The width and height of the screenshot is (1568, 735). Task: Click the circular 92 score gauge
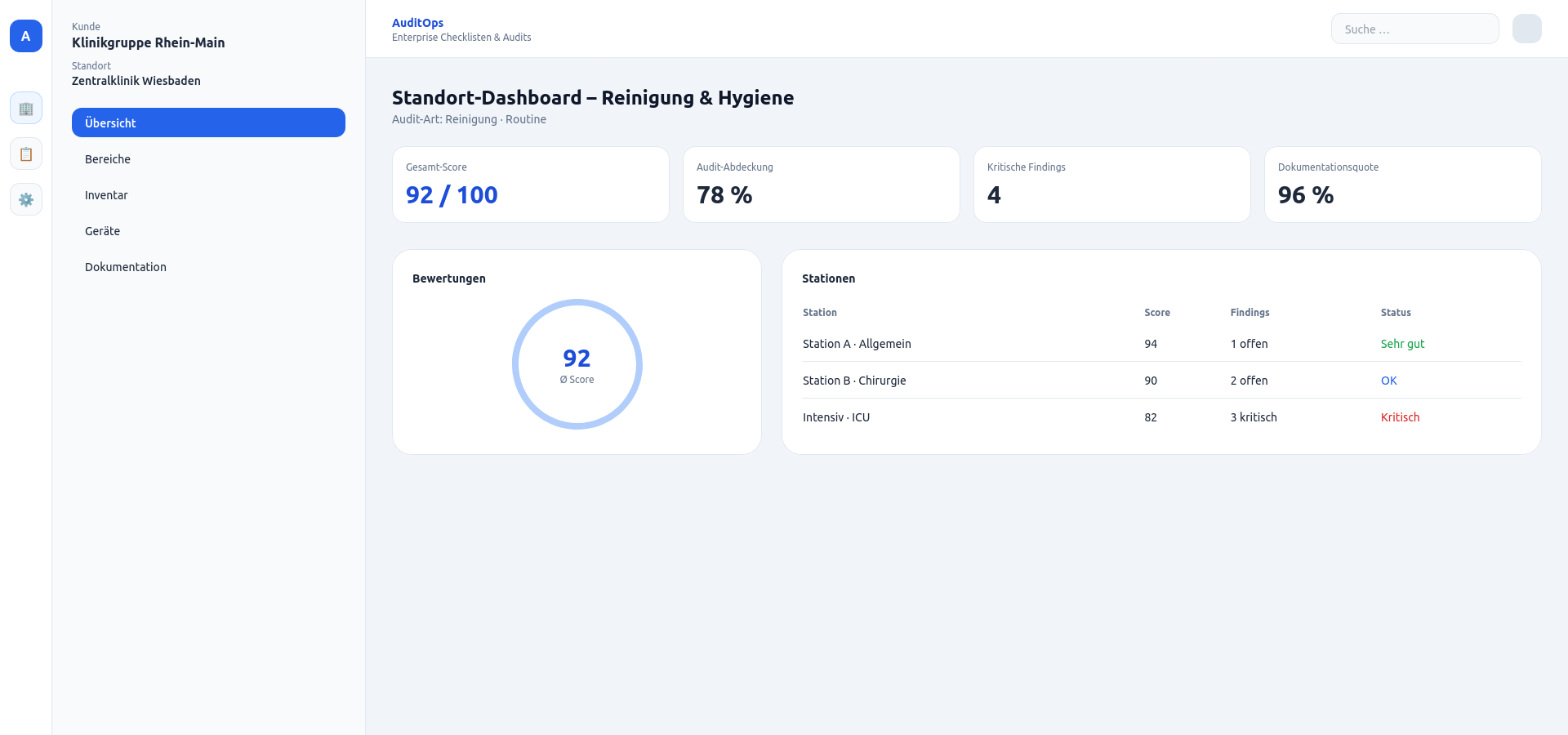coord(577,364)
